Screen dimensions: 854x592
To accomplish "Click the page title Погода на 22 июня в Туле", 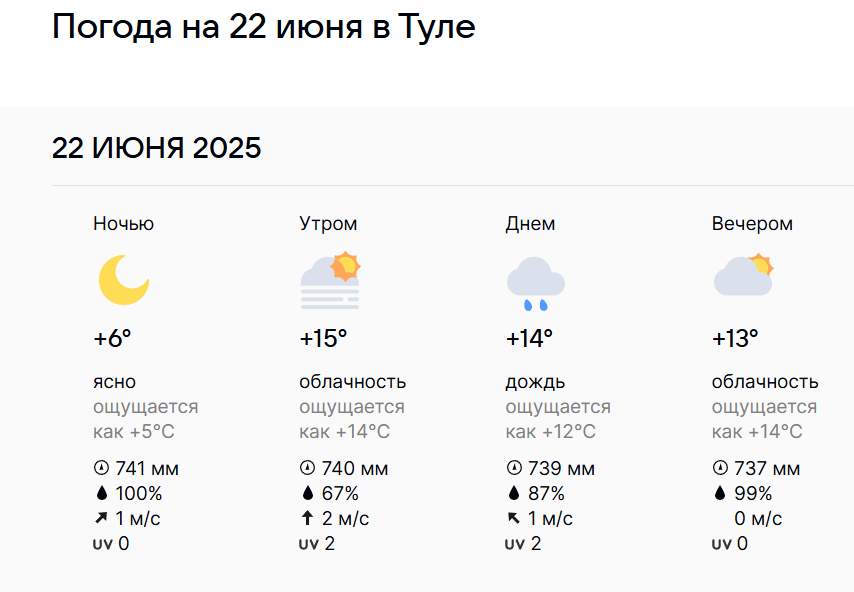I will [x=264, y=27].
